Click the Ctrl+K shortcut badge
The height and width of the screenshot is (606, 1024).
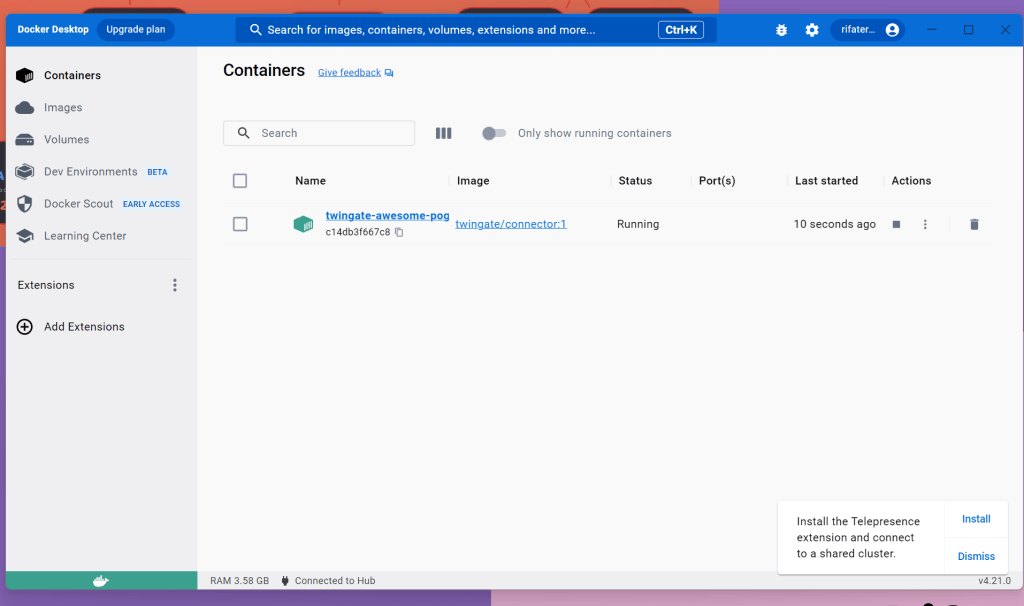click(680, 30)
